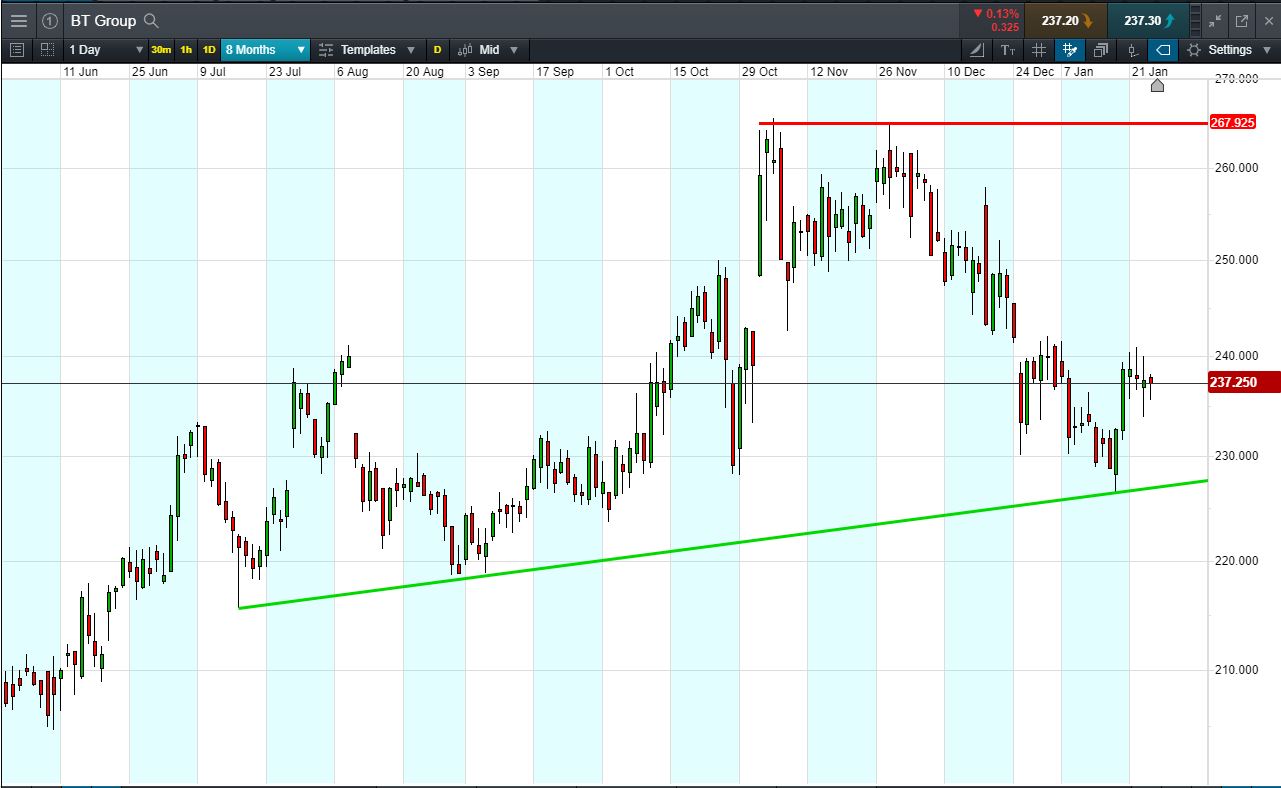Image resolution: width=1281 pixels, height=788 pixels.
Task: Collapse the chart with the inward arrows icon
Action: coord(1215,20)
